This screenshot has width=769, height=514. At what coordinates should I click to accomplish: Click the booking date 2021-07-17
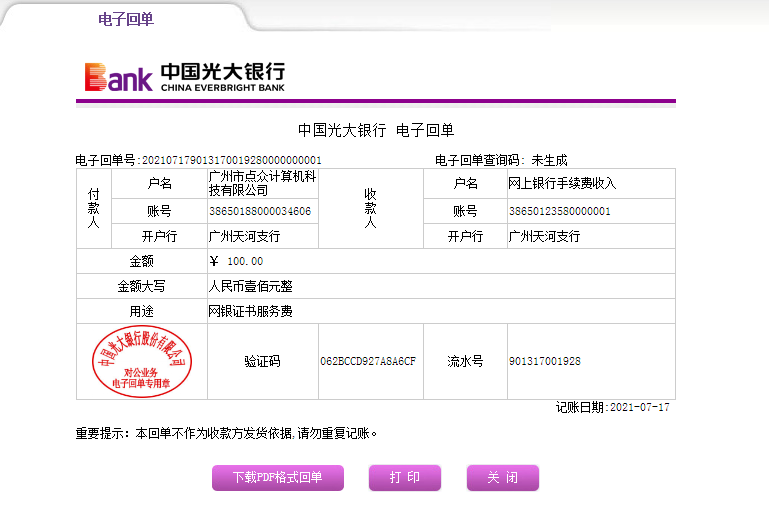[640, 407]
